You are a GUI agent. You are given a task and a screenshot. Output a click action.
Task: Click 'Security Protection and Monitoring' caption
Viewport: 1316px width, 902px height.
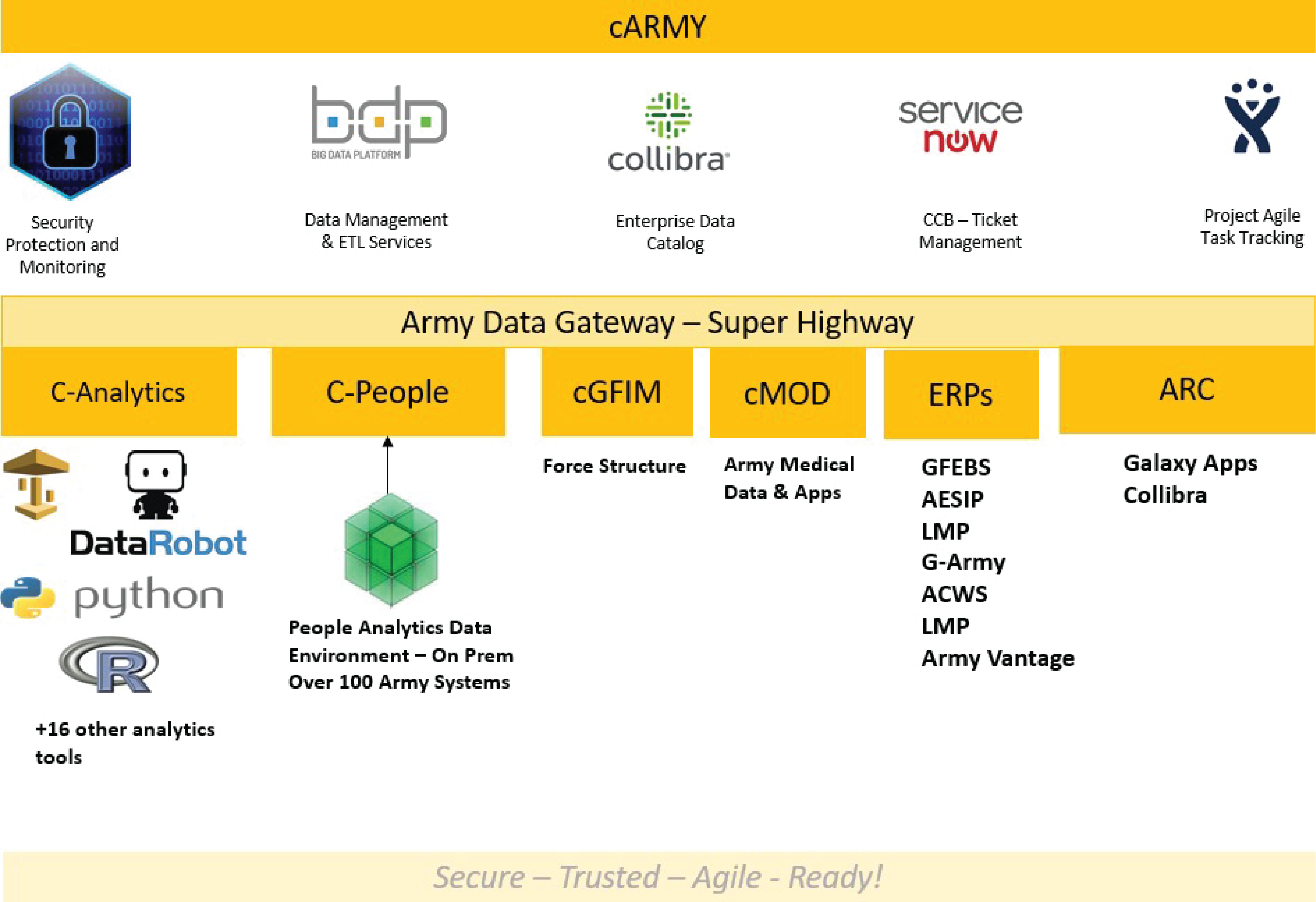pyautogui.click(x=62, y=245)
